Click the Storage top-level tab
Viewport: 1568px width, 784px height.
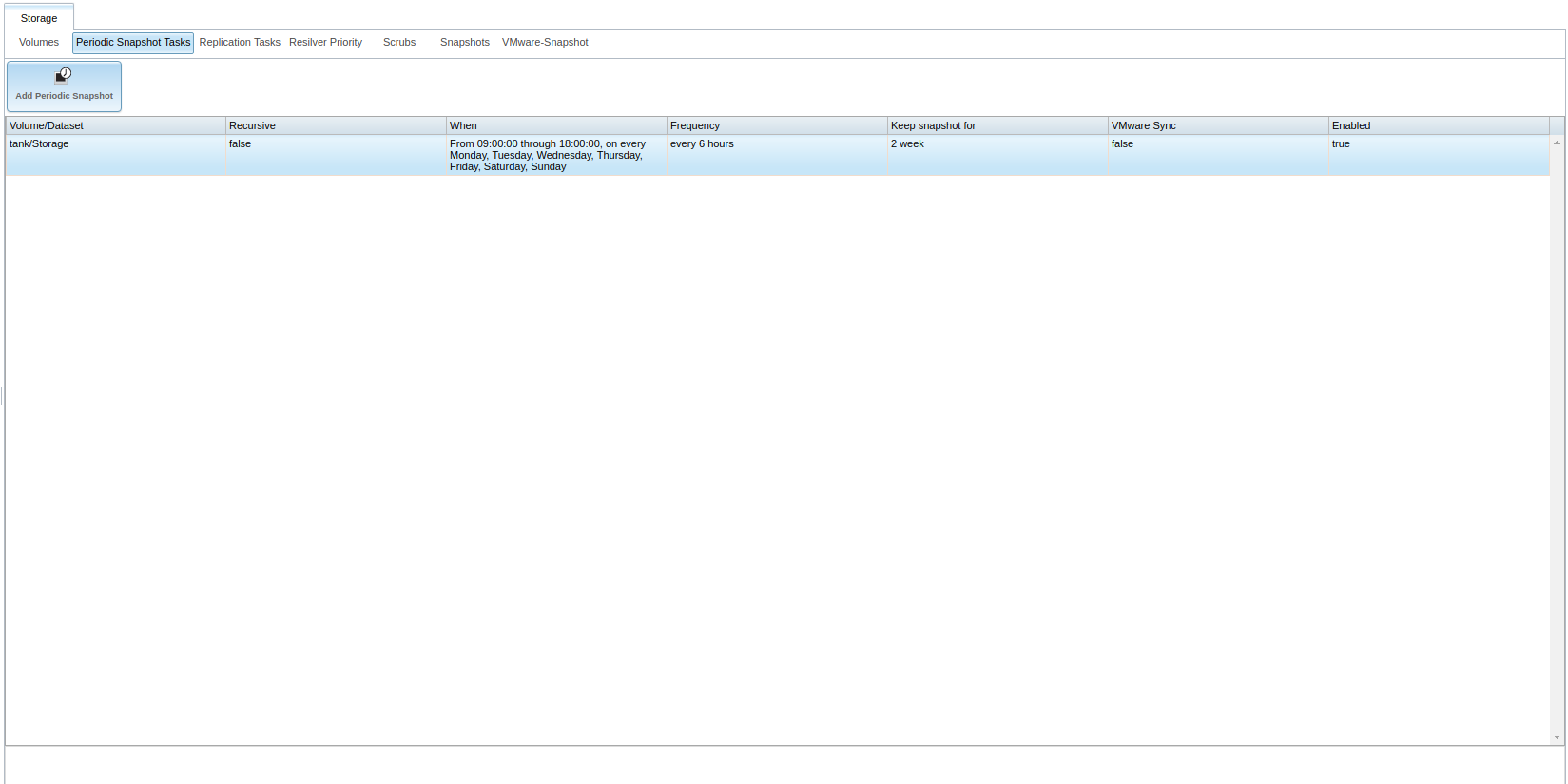click(39, 18)
